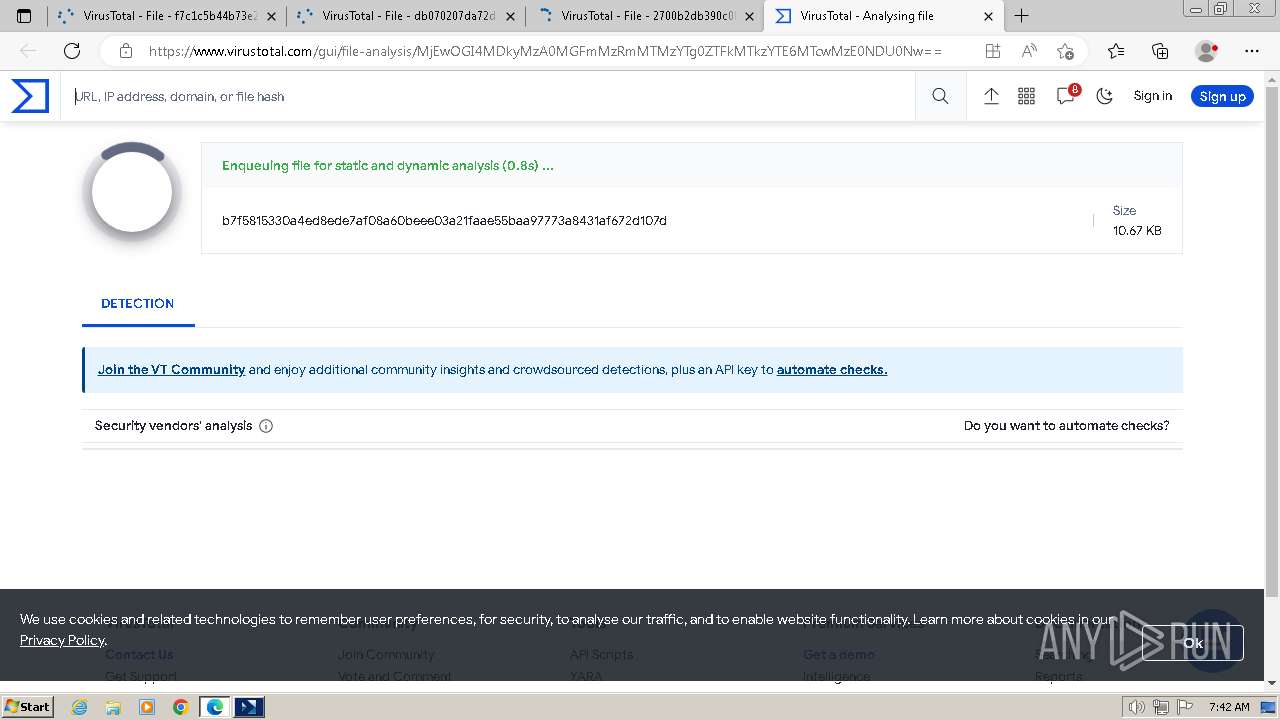Switch to VirusTotal File f7c1c5b44b73e2 tab
Image resolution: width=1280 pixels, height=720 pixels.
pos(166,16)
